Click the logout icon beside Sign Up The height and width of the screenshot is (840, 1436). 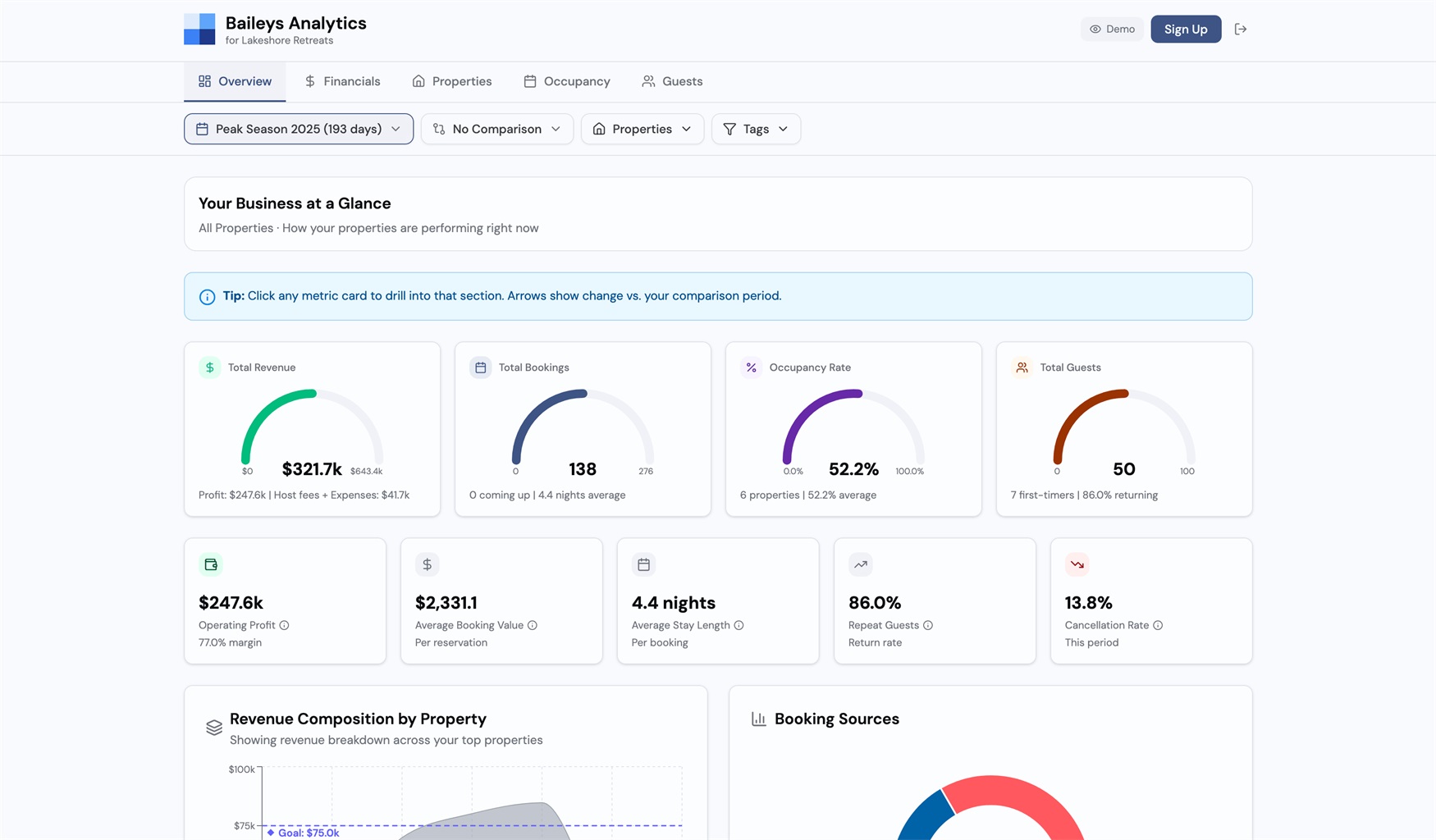(1240, 30)
